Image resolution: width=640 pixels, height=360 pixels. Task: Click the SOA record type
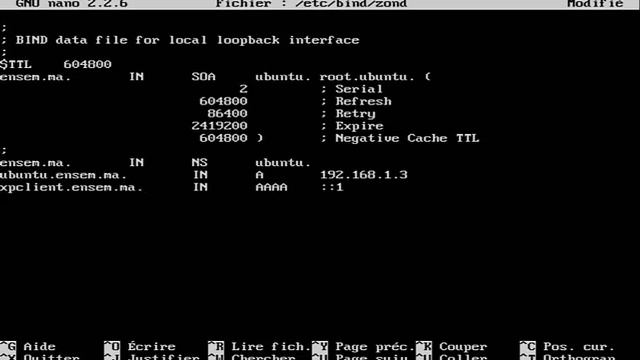tap(203, 77)
